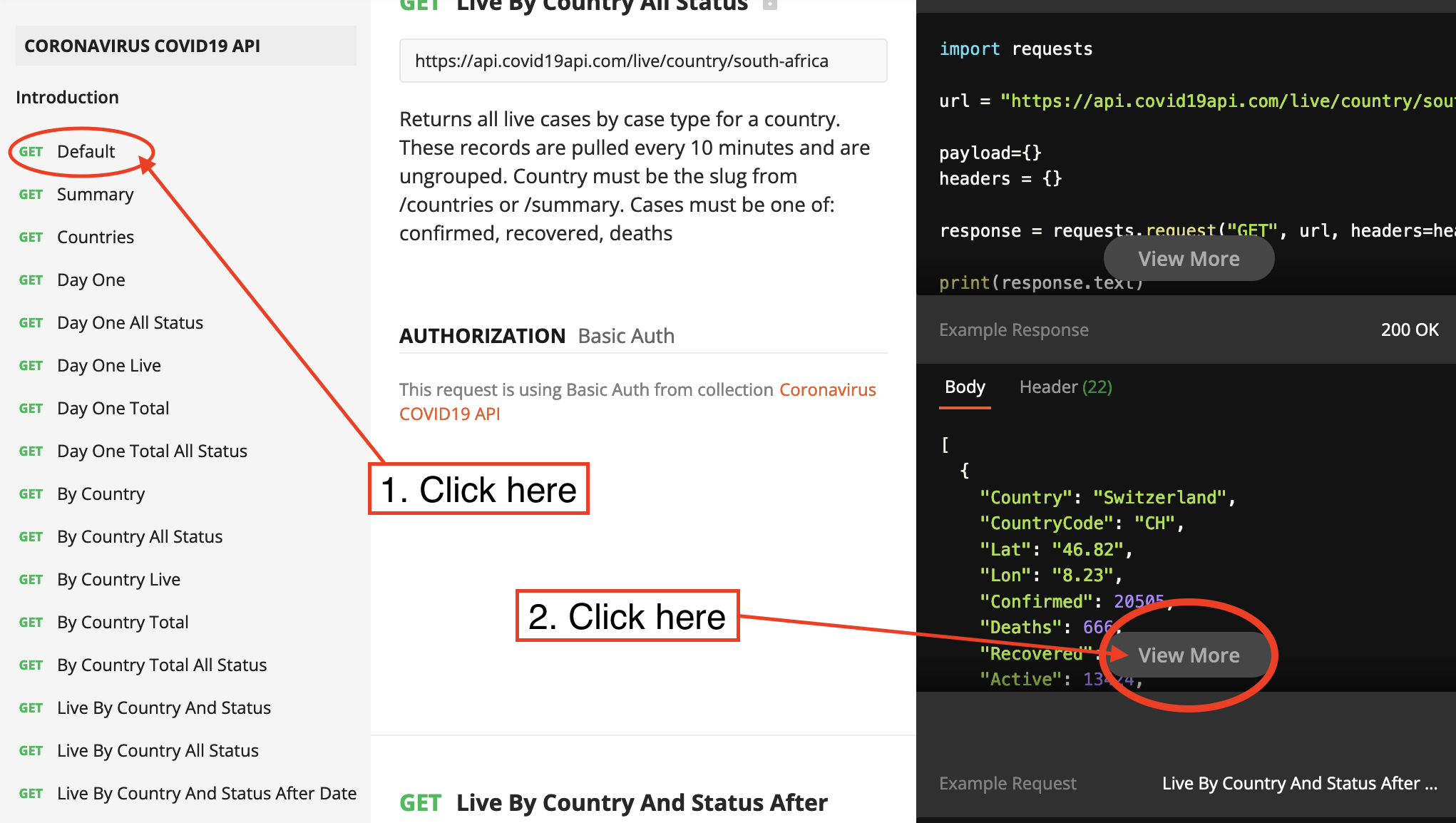The height and width of the screenshot is (823, 1456).
Task: Click the "CountryCode": "CH" response line
Action: pos(1082,523)
